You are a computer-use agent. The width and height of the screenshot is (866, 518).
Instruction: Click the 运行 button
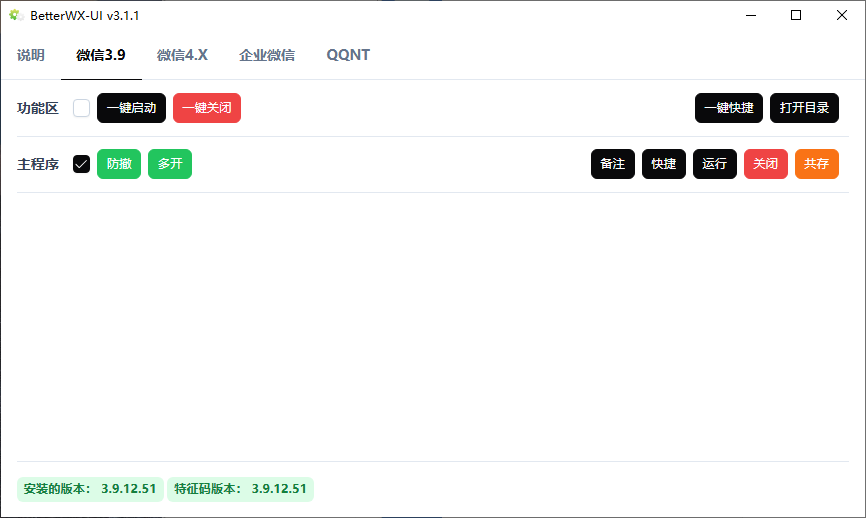tap(715, 164)
